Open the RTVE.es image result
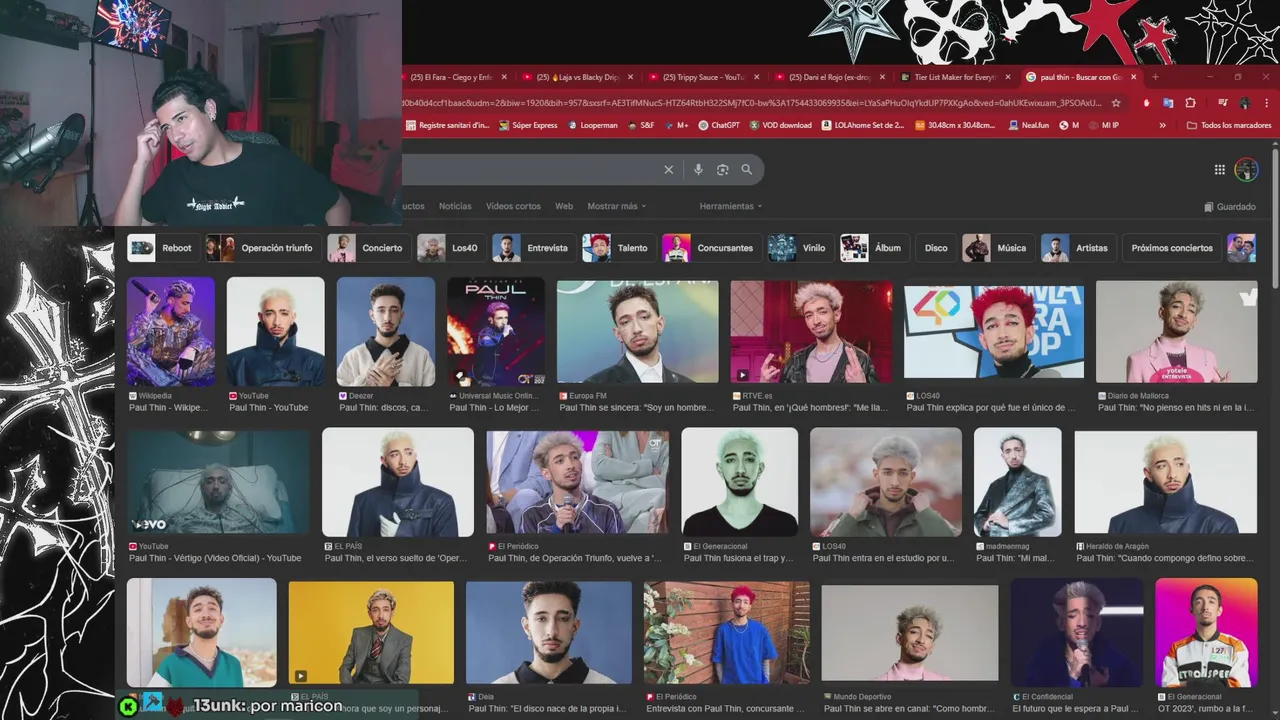 811,332
